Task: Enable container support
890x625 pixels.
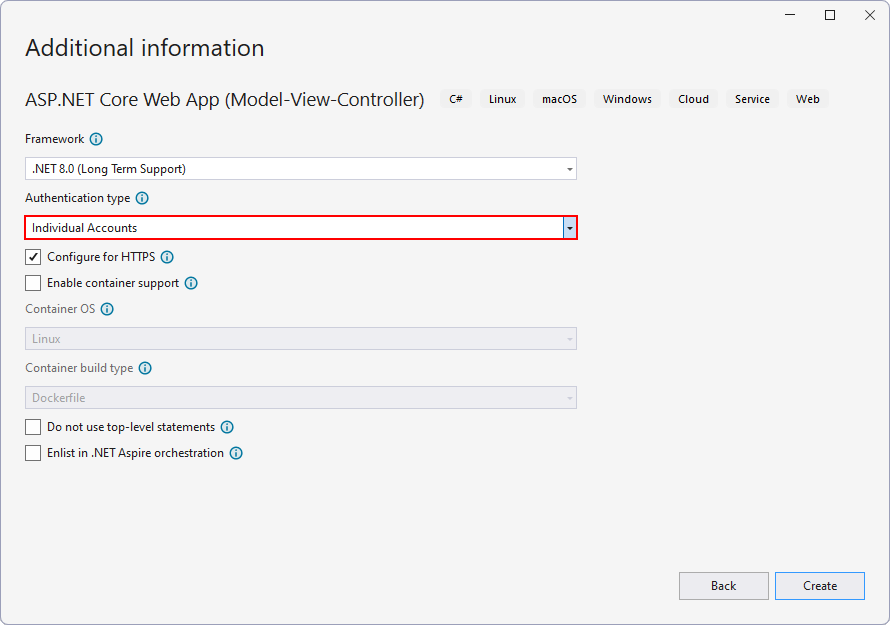Action: 33,283
